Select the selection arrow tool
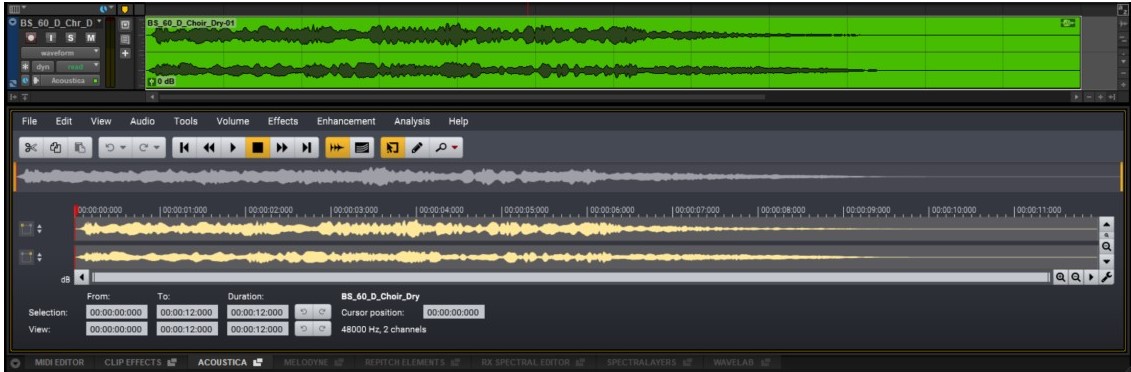The height and width of the screenshot is (372, 1131). 392,147
